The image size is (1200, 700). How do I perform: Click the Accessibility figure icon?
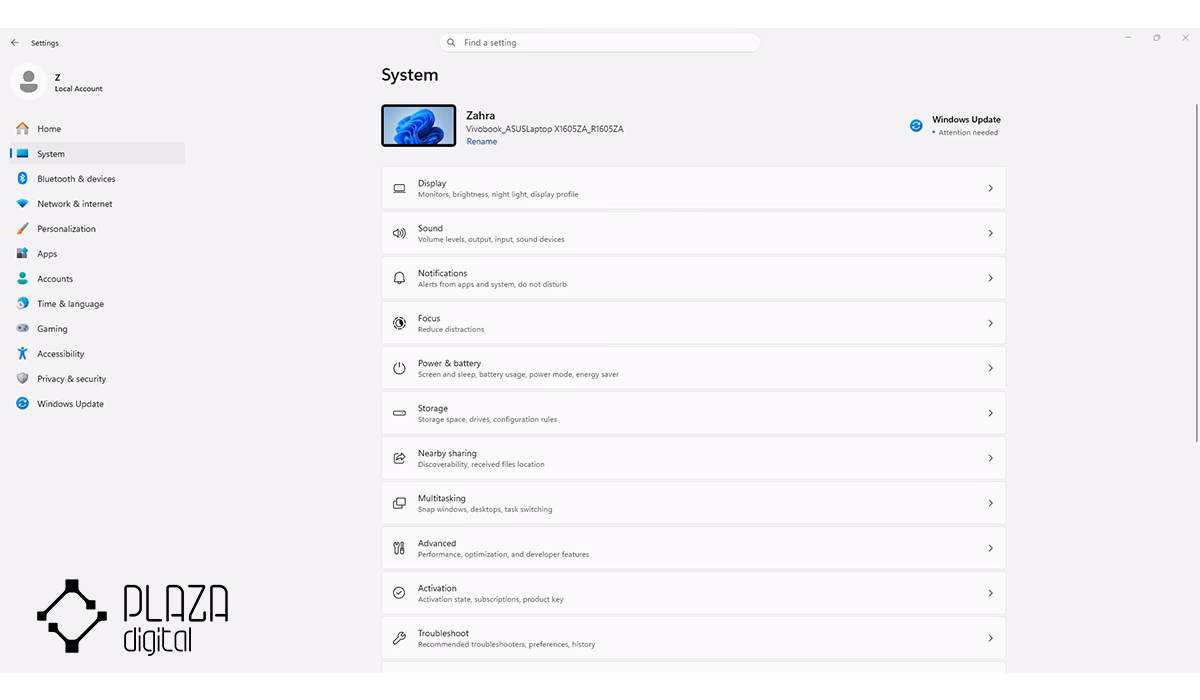(x=23, y=354)
